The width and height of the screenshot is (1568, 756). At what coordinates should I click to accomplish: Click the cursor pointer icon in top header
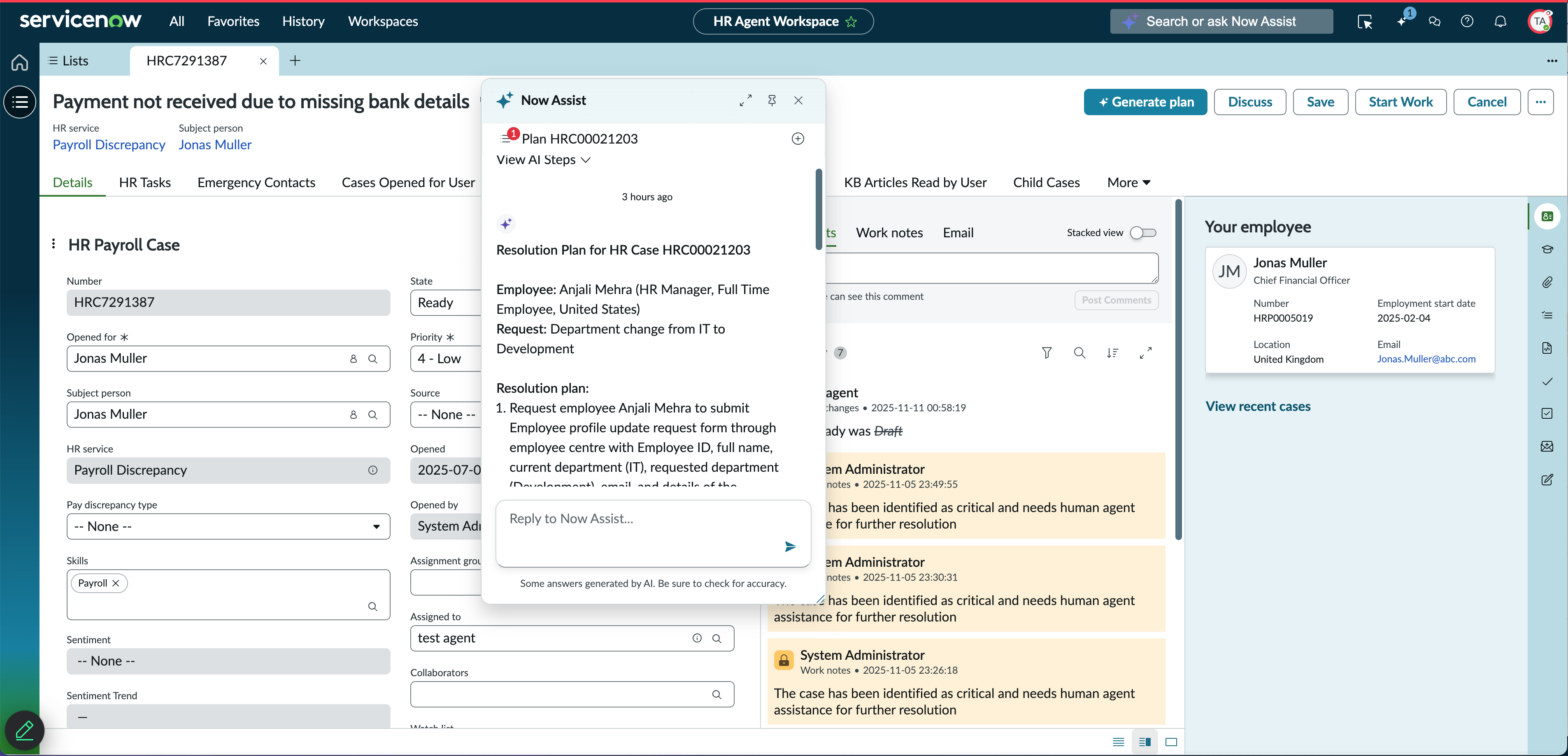pyautogui.click(x=1365, y=22)
